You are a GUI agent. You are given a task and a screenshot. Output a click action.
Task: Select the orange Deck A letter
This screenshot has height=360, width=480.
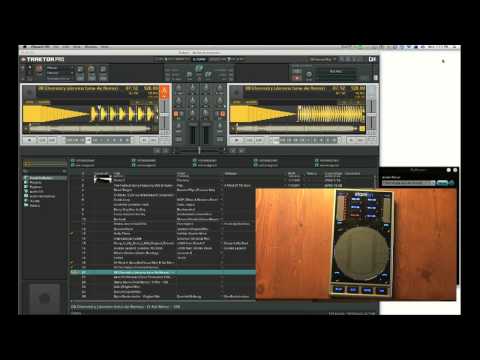[165, 92]
